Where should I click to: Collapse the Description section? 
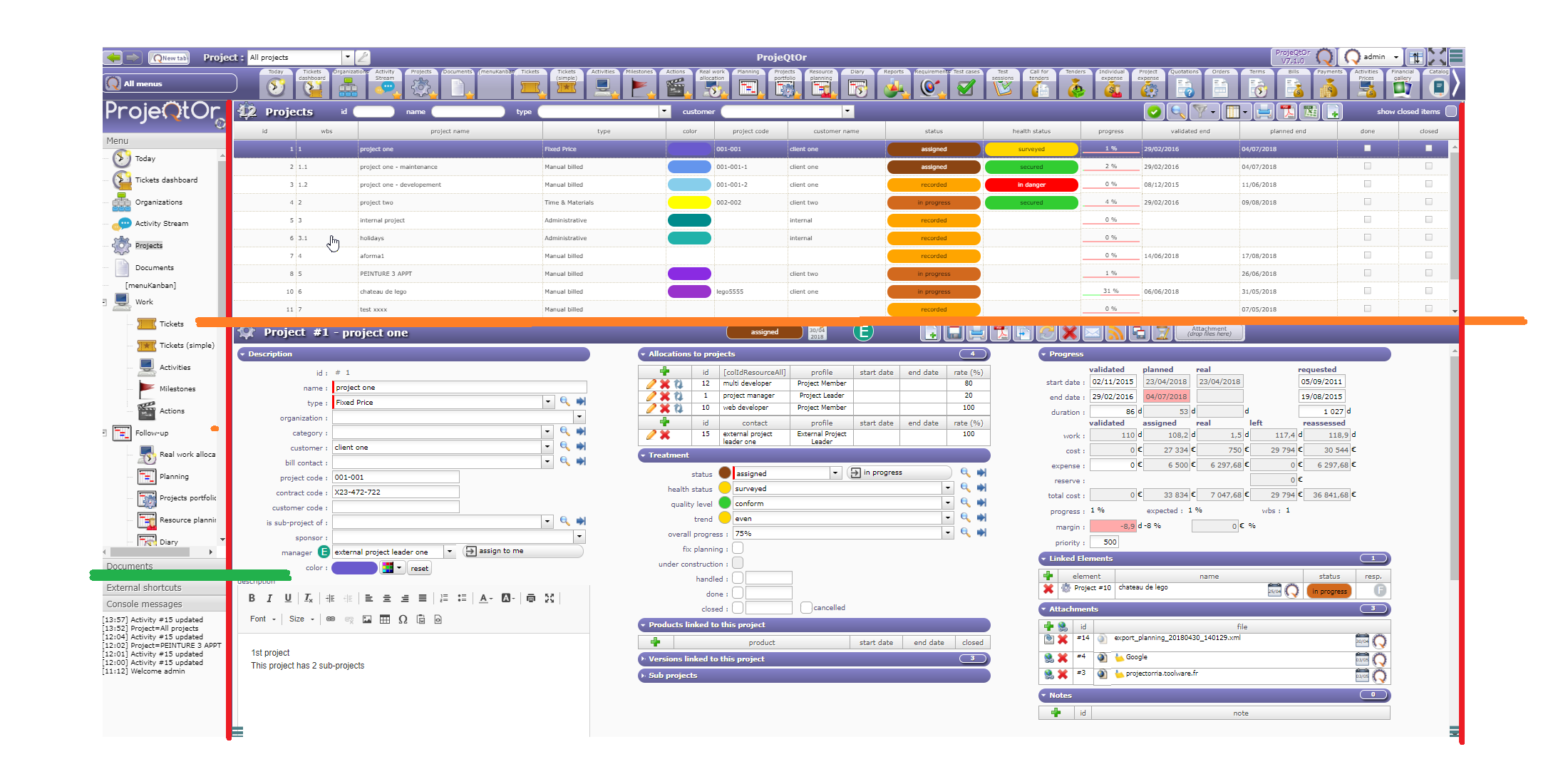coord(413,354)
